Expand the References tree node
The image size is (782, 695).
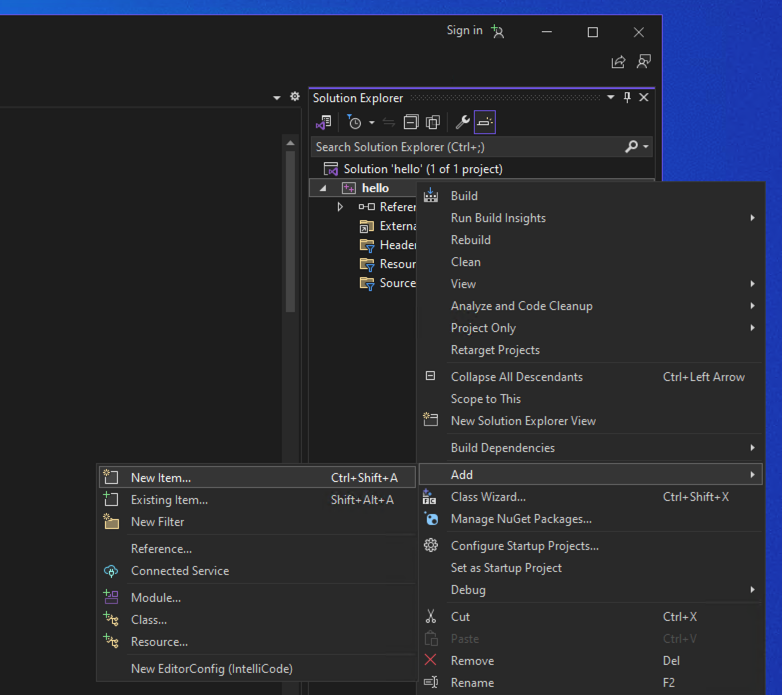(340, 207)
